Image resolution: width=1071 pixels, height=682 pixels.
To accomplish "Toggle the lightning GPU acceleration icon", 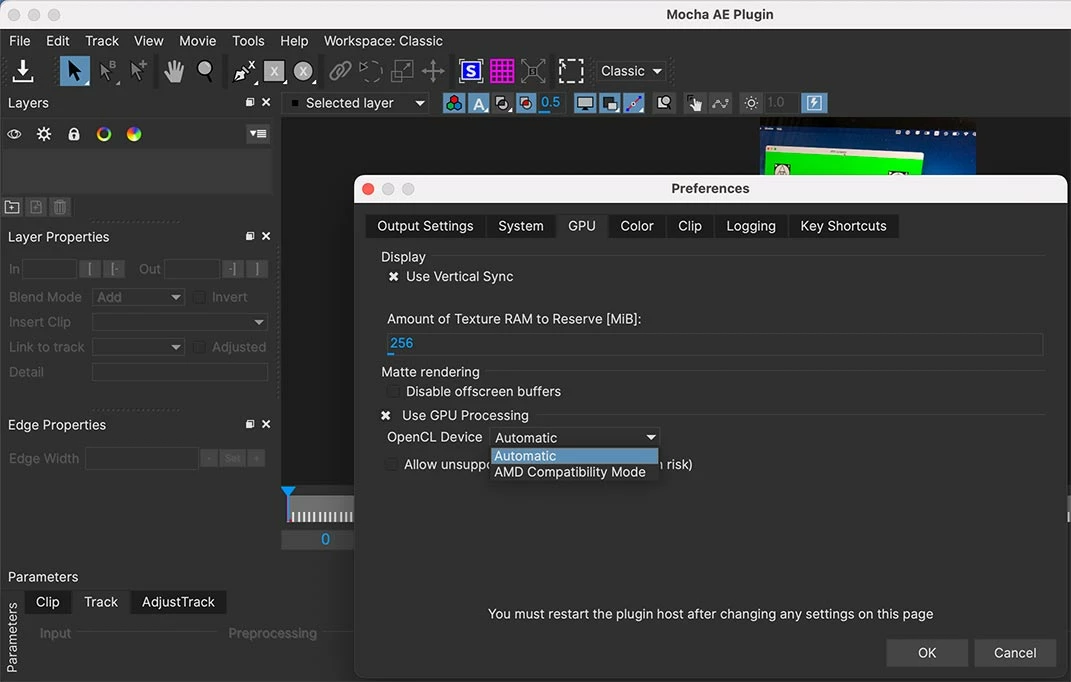I will click(814, 103).
